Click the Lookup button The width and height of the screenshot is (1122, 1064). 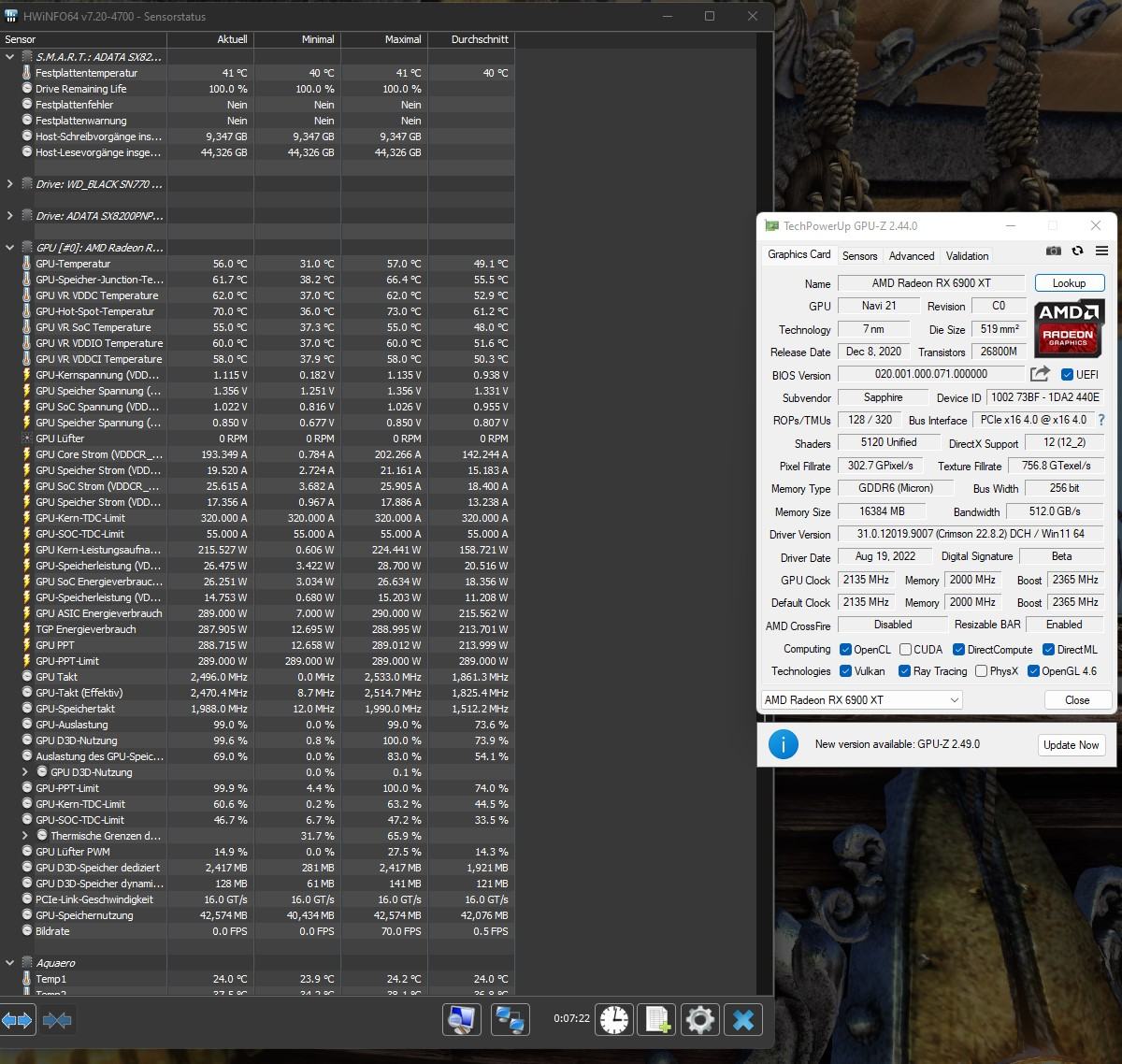tap(1069, 283)
